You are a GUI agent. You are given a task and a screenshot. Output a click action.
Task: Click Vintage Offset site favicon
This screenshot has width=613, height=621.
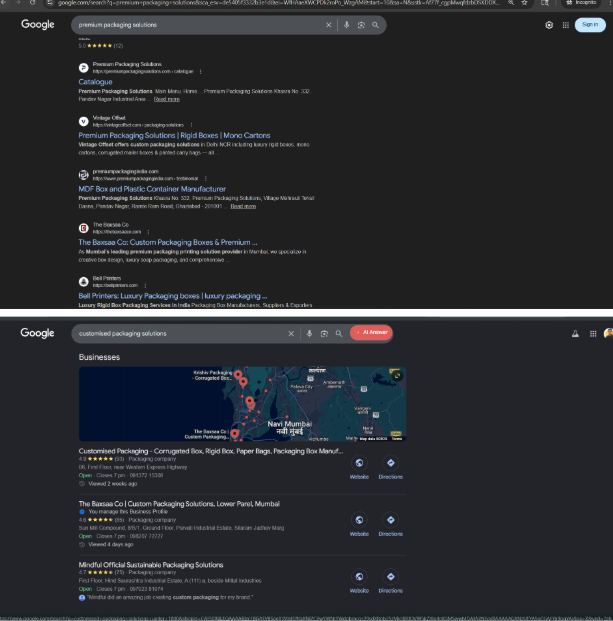coord(84,121)
